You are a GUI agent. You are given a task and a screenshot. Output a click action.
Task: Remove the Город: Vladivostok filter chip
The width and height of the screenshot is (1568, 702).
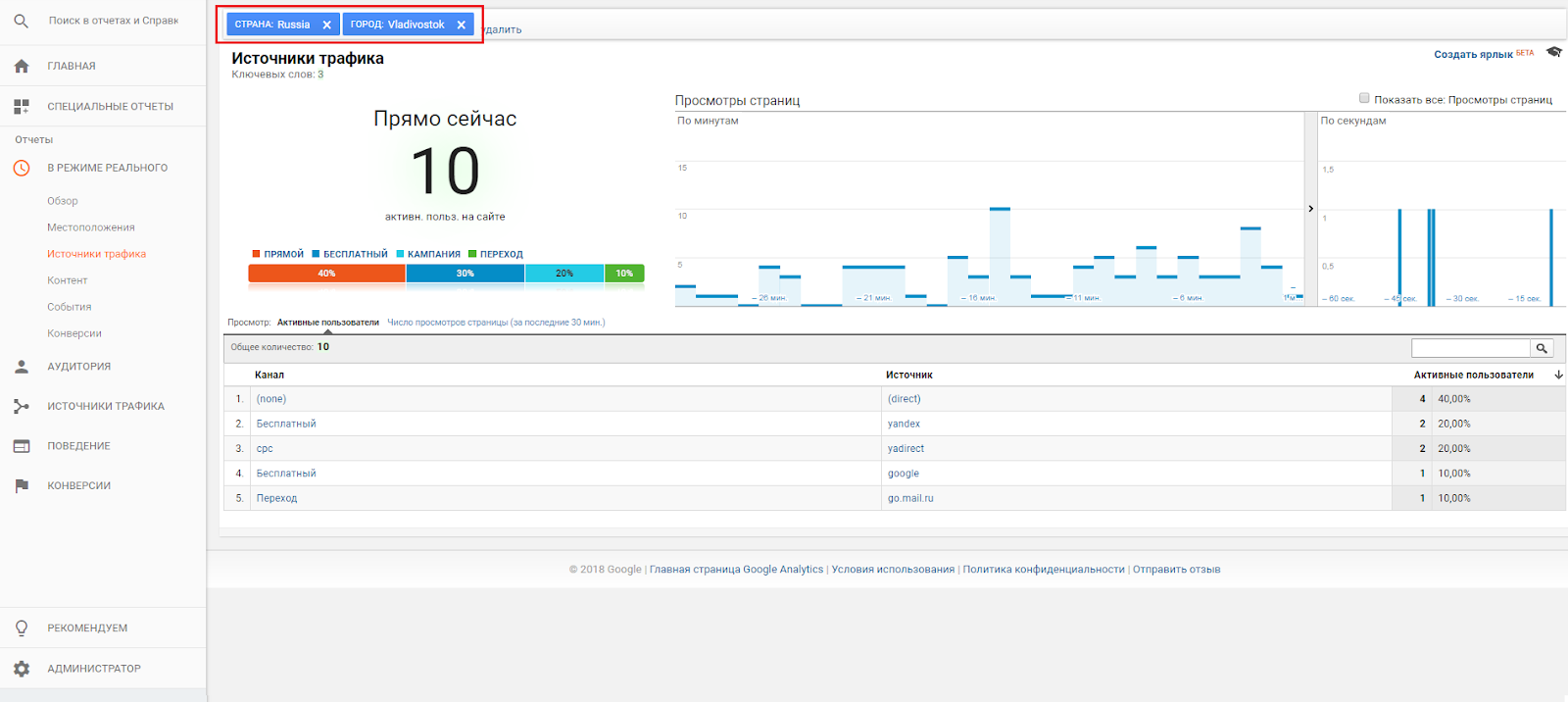[462, 25]
